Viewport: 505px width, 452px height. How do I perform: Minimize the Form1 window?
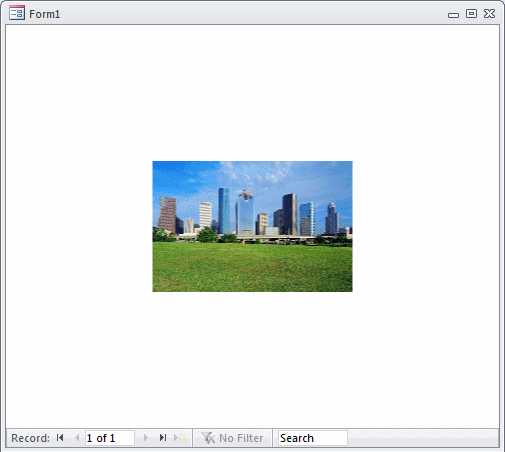(x=453, y=15)
